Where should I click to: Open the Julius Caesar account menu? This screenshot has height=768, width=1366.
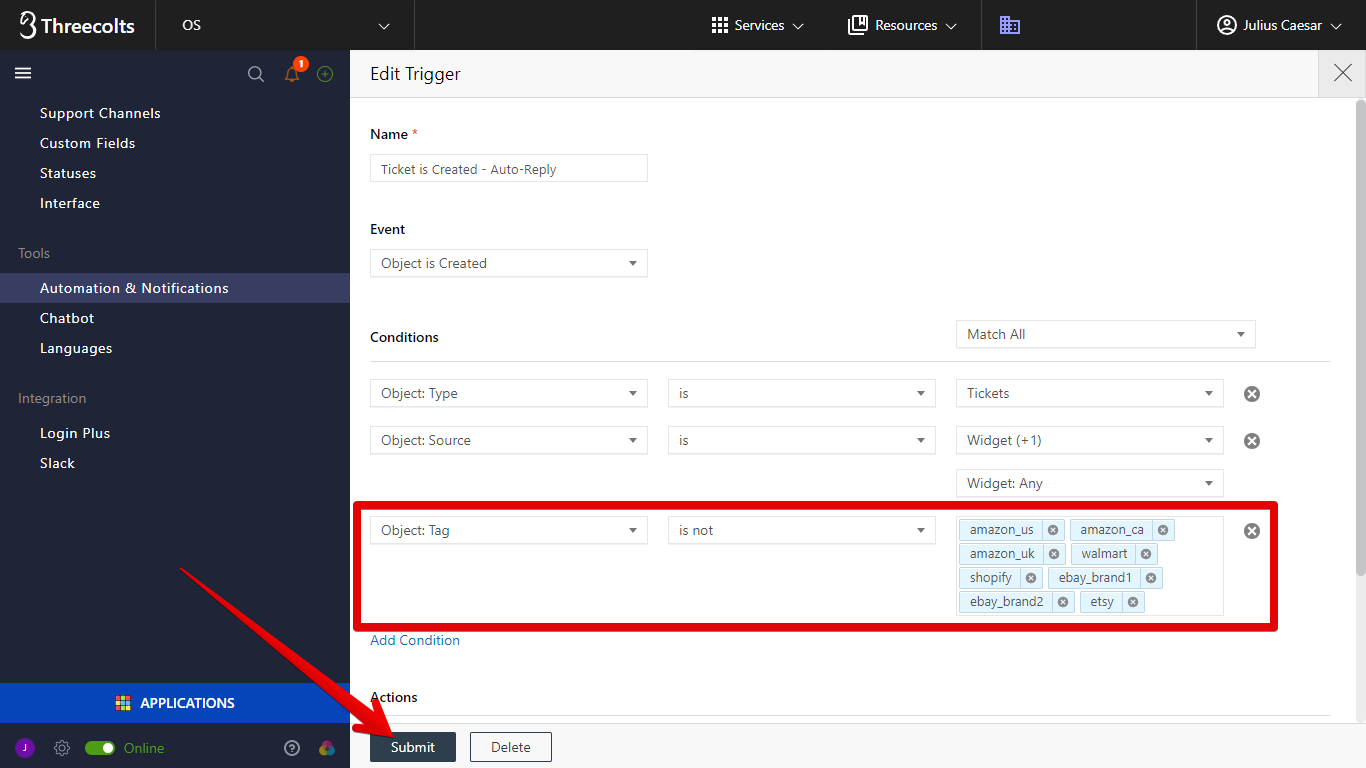1279,25
